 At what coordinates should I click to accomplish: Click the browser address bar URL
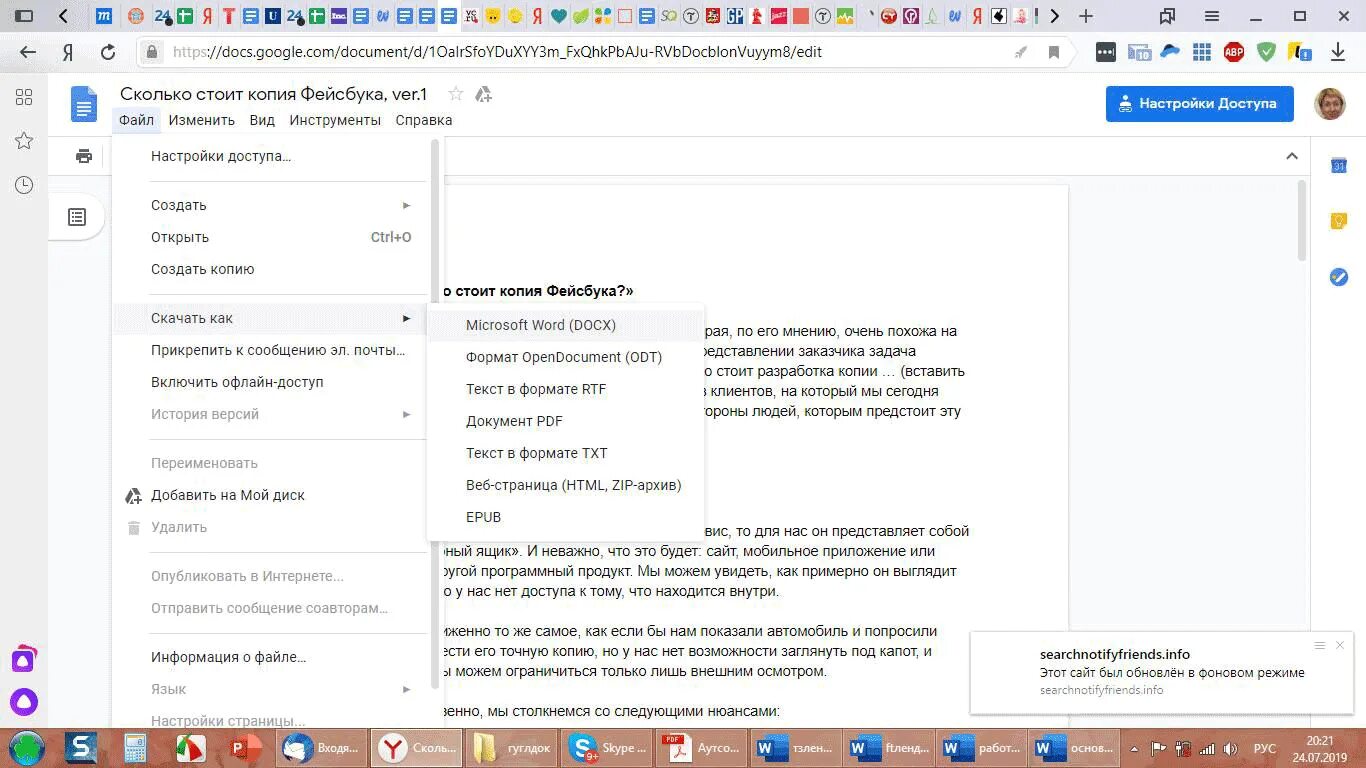[497, 52]
